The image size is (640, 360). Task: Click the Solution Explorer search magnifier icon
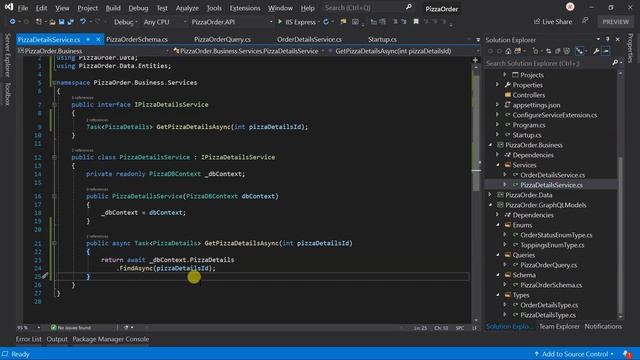(x=615, y=63)
